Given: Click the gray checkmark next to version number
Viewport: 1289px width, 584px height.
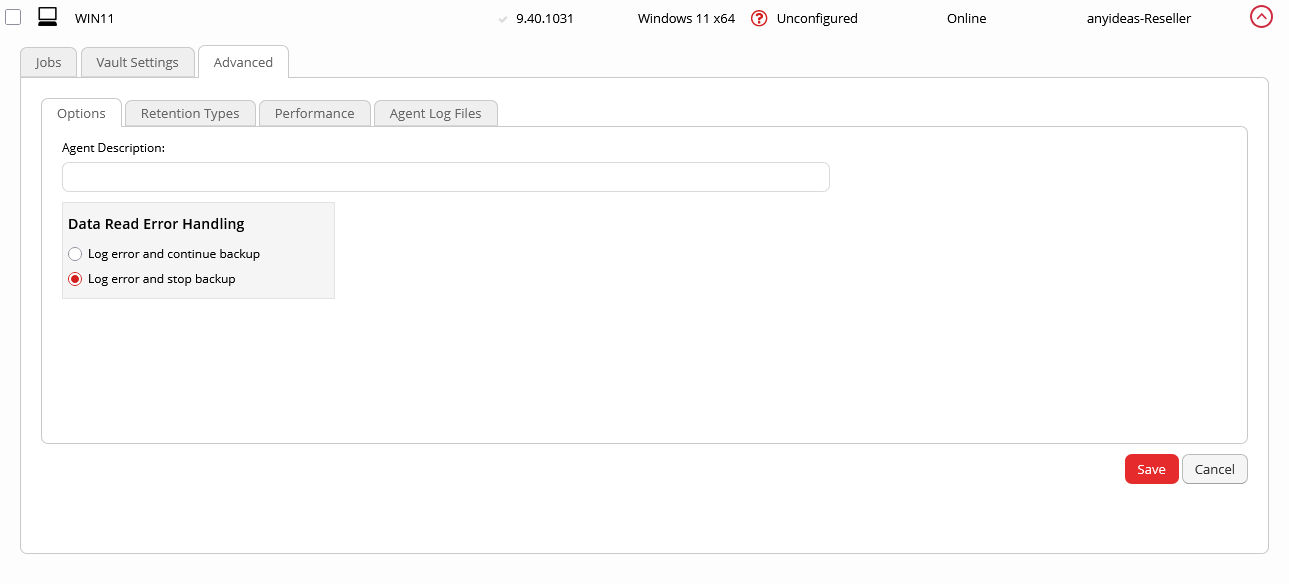Looking at the screenshot, I should click(x=503, y=19).
